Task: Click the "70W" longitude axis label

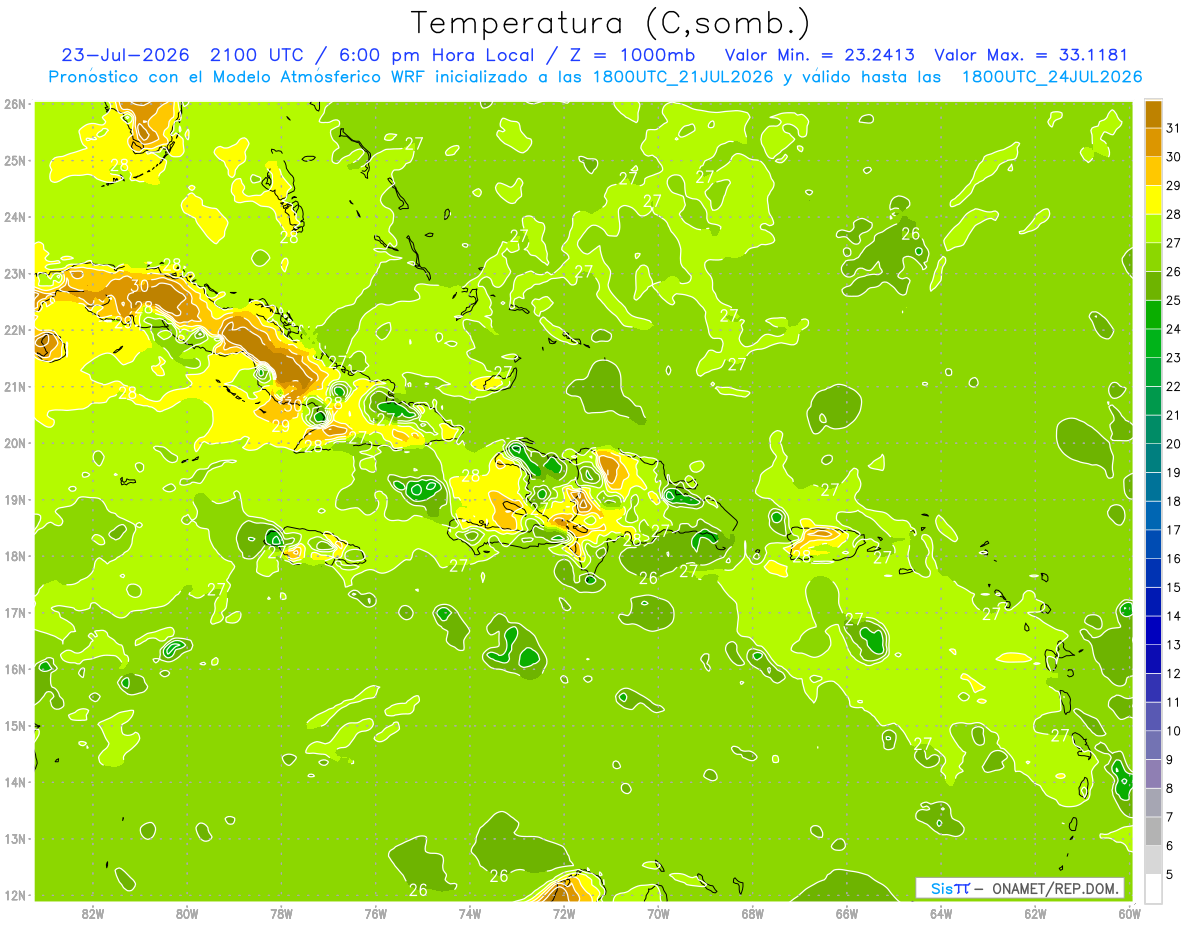Action: 658,913
